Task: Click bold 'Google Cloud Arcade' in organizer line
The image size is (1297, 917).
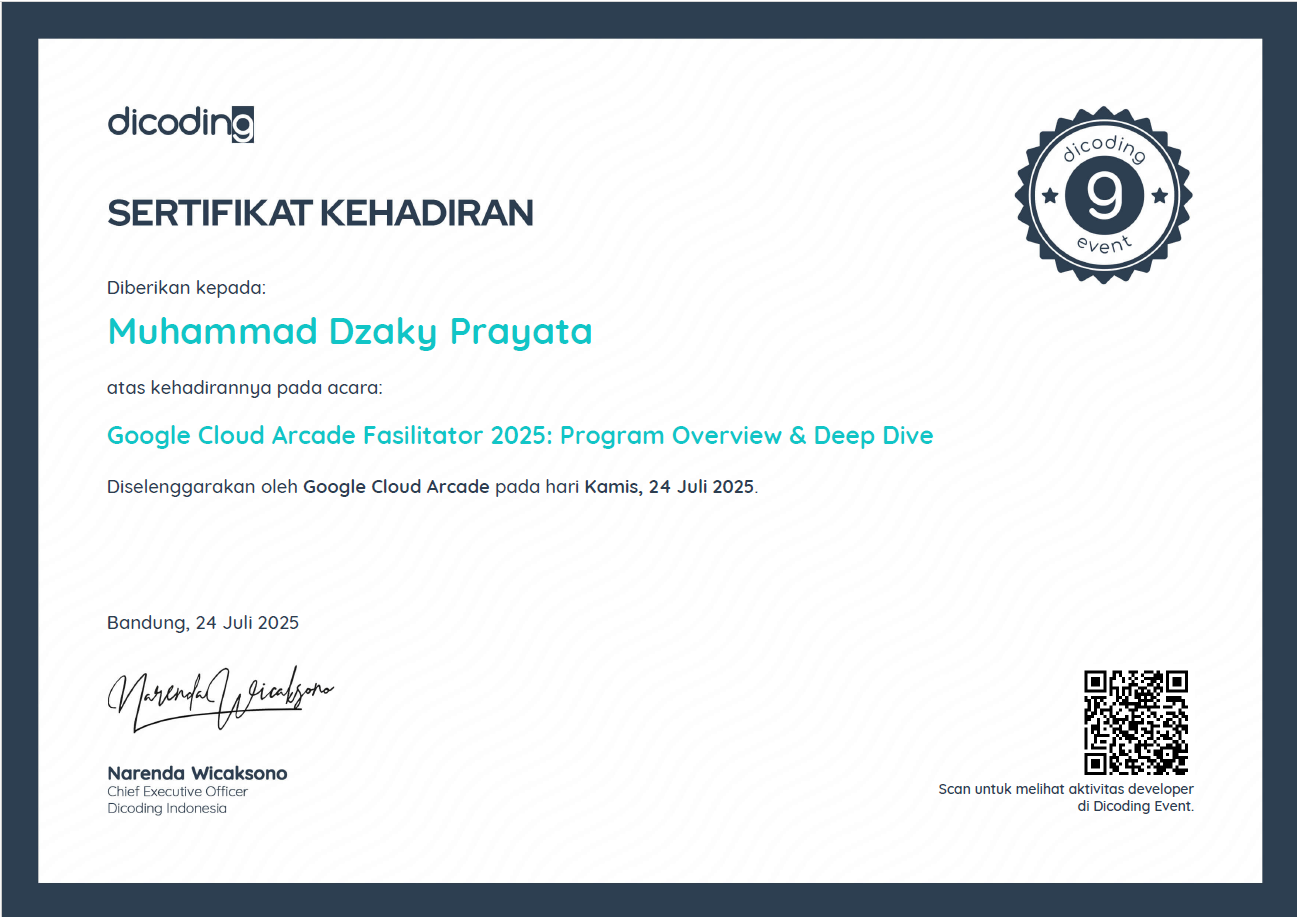Action: (x=396, y=488)
